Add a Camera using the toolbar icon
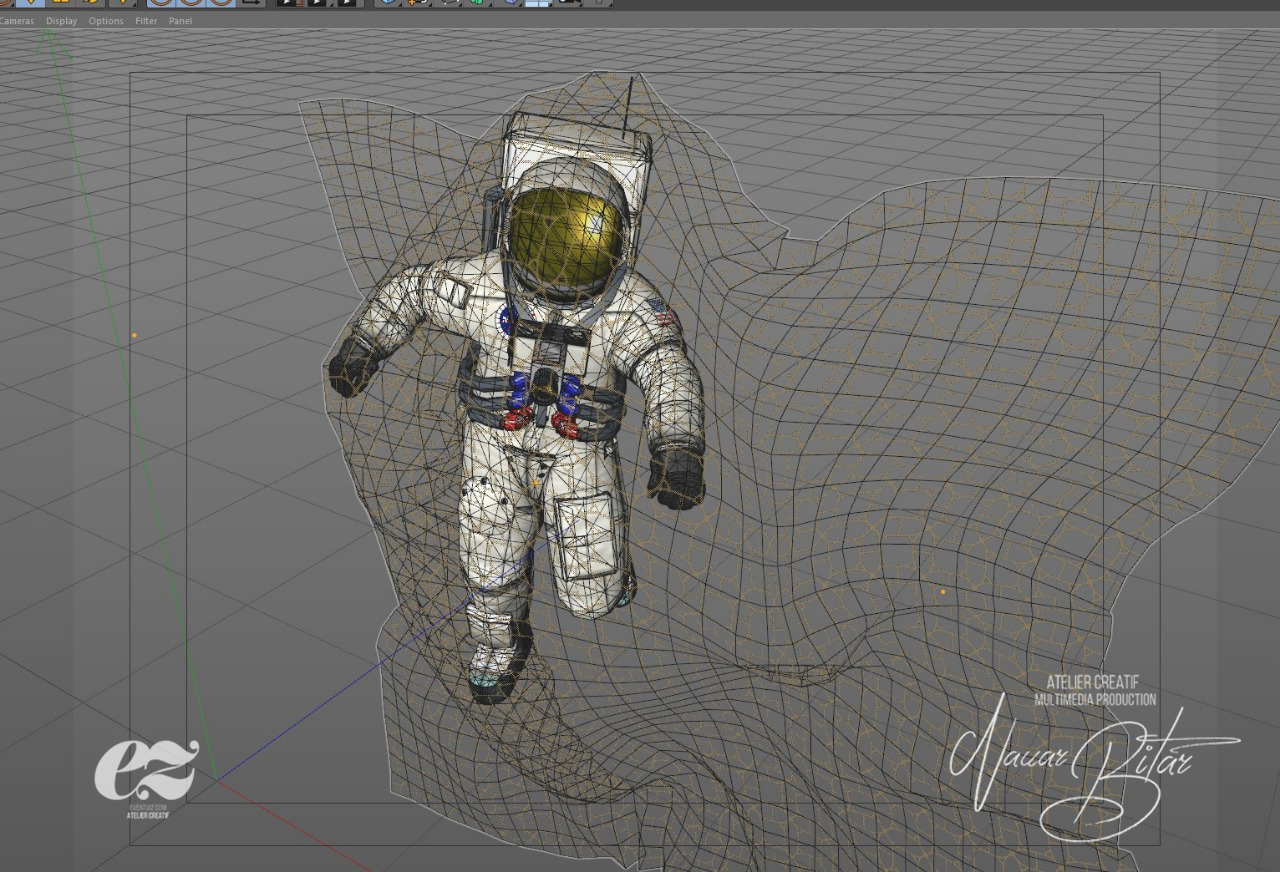Screen dimensions: 1280x872 [x=568, y=2]
